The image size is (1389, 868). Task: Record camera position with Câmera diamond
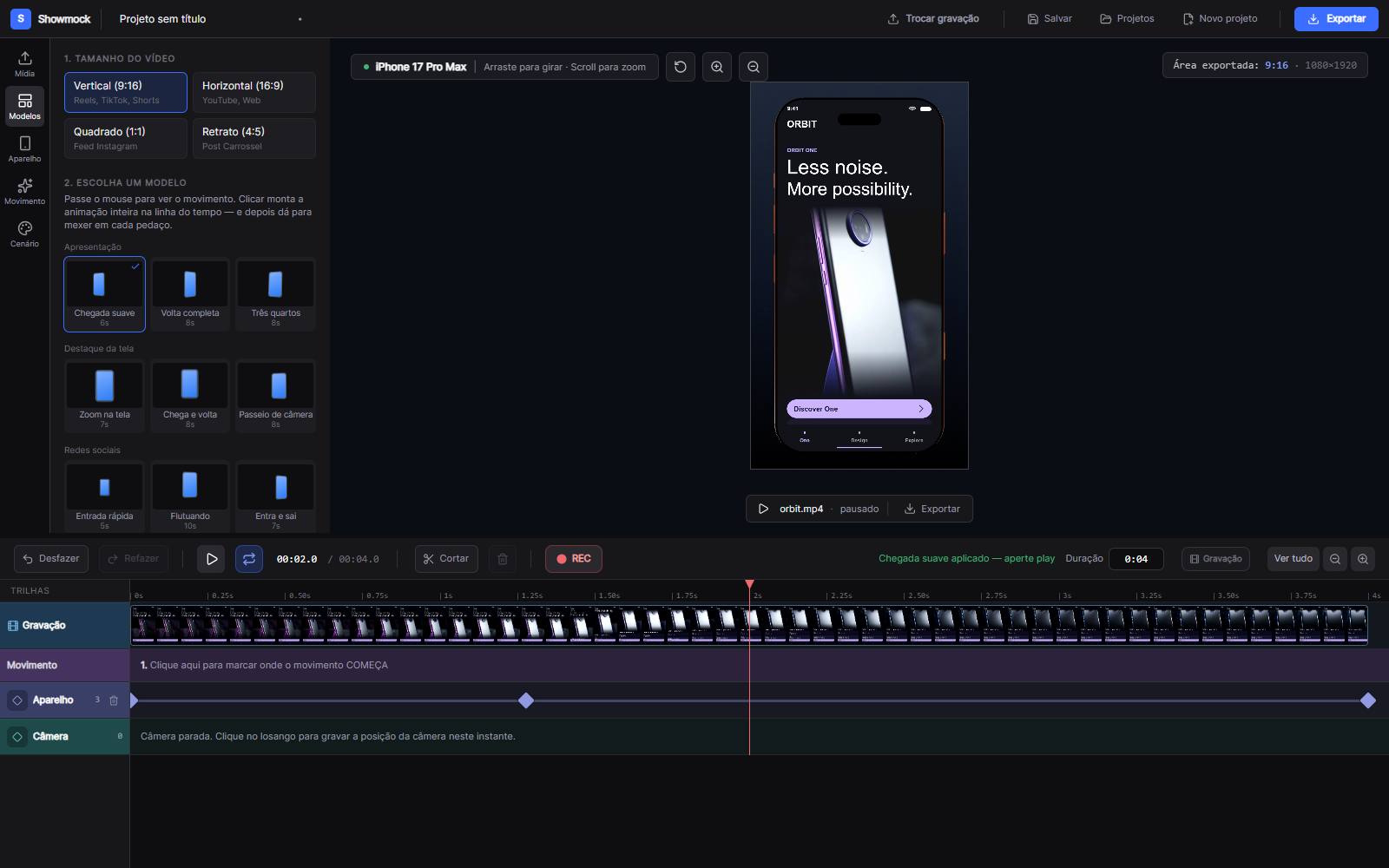coord(17,737)
